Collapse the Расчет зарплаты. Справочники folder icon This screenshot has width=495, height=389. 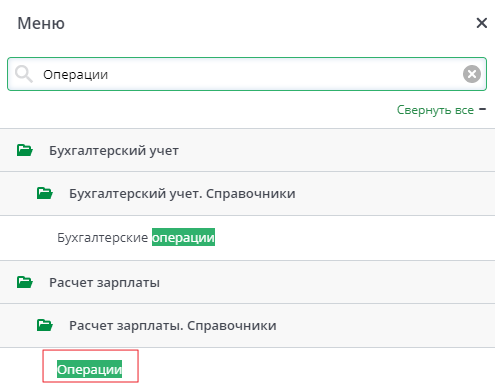pos(45,325)
